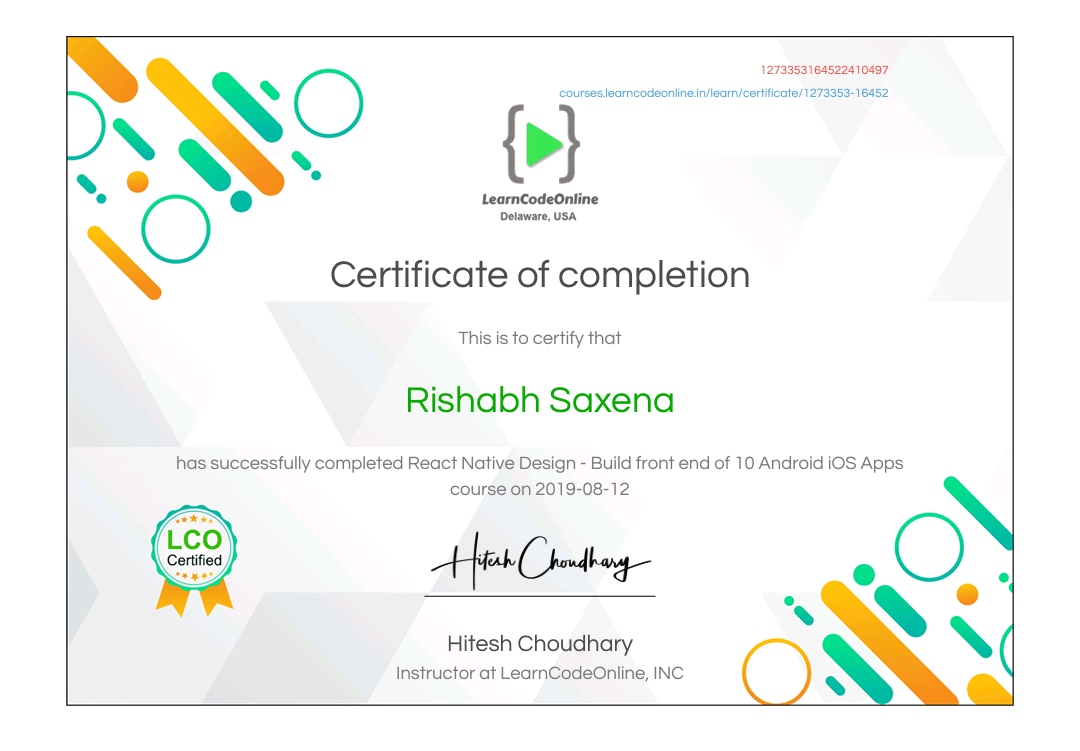Click the red certificate ID number
The width and height of the screenshot is (1080, 751).
pyautogui.click(x=824, y=70)
